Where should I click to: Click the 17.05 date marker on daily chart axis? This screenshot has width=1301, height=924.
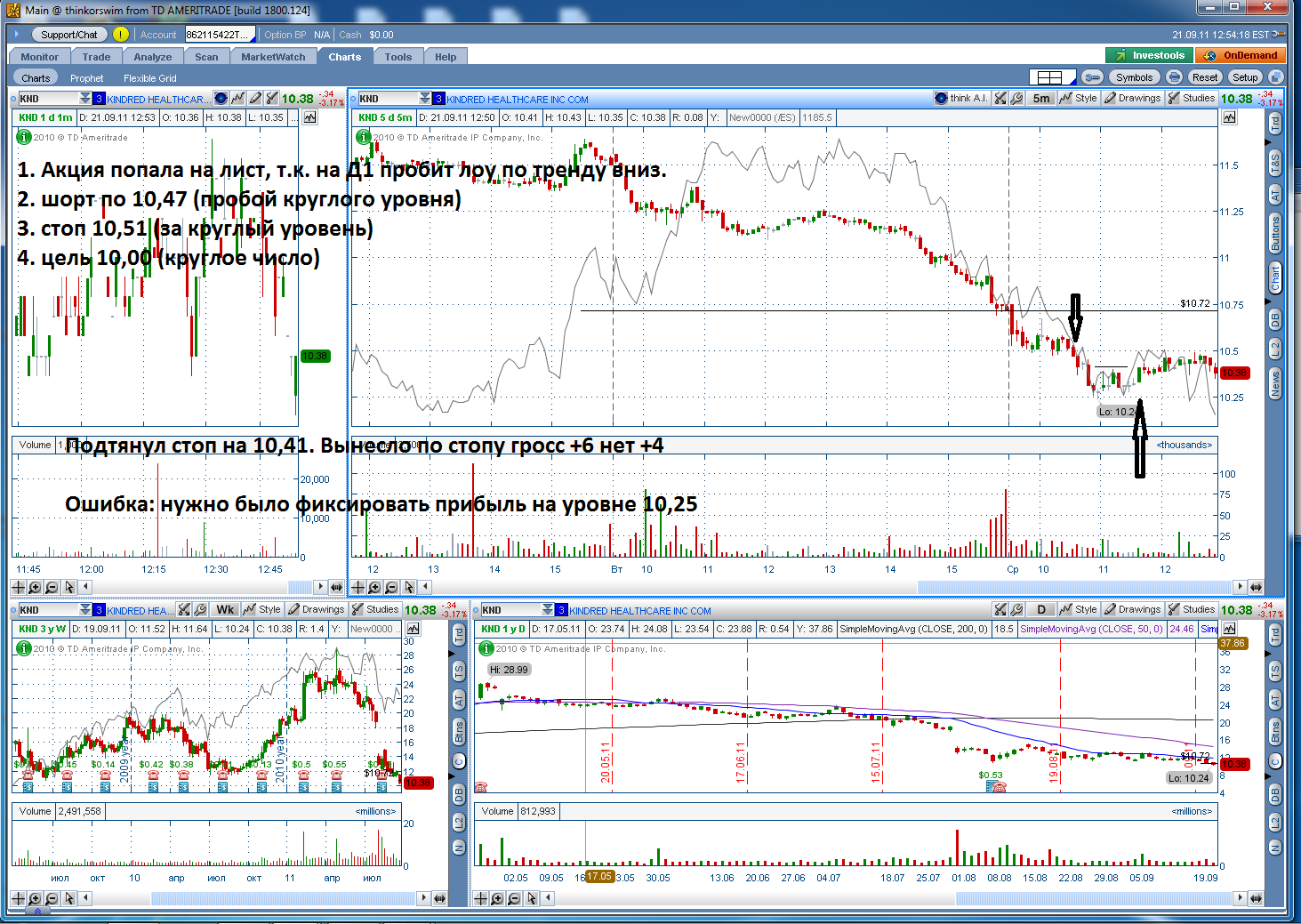(x=599, y=877)
